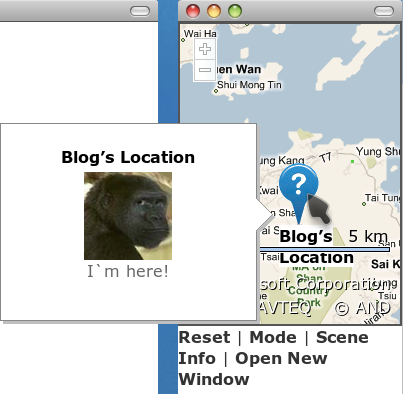Click the green zoom window button
The image size is (403, 394).
(235, 11)
